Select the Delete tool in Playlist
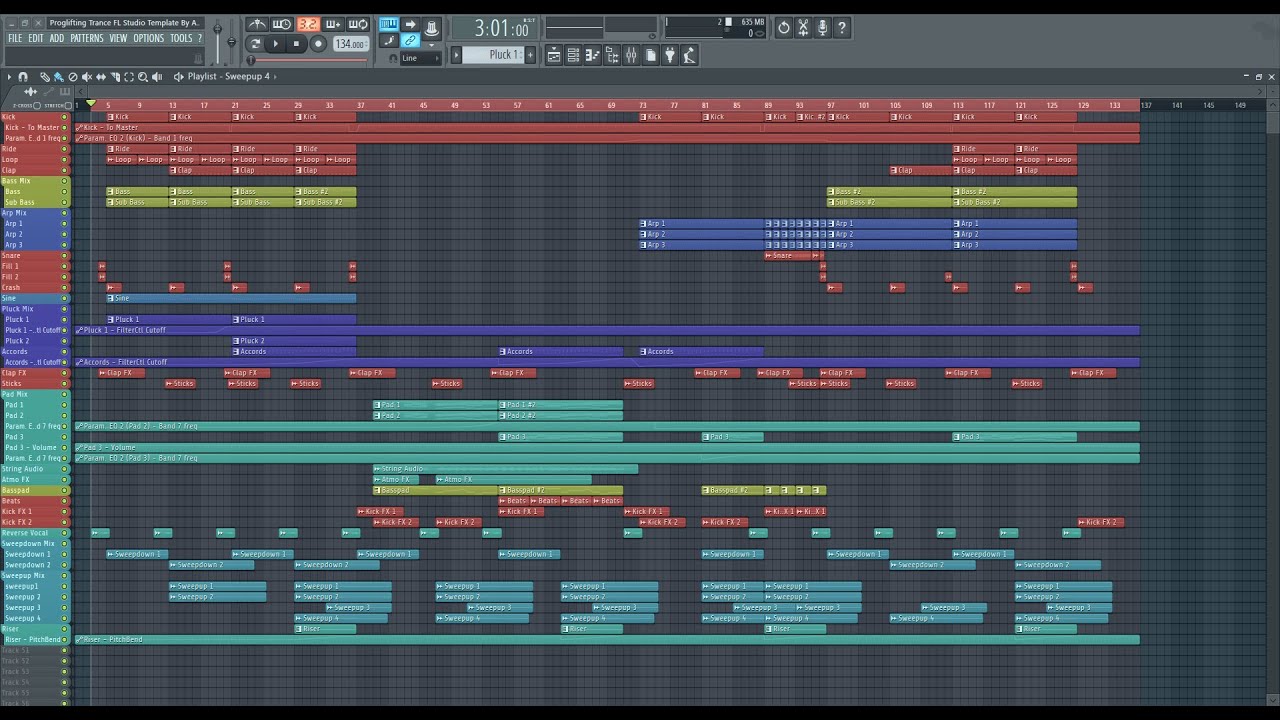The image size is (1280, 720). pyautogui.click(x=73, y=76)
